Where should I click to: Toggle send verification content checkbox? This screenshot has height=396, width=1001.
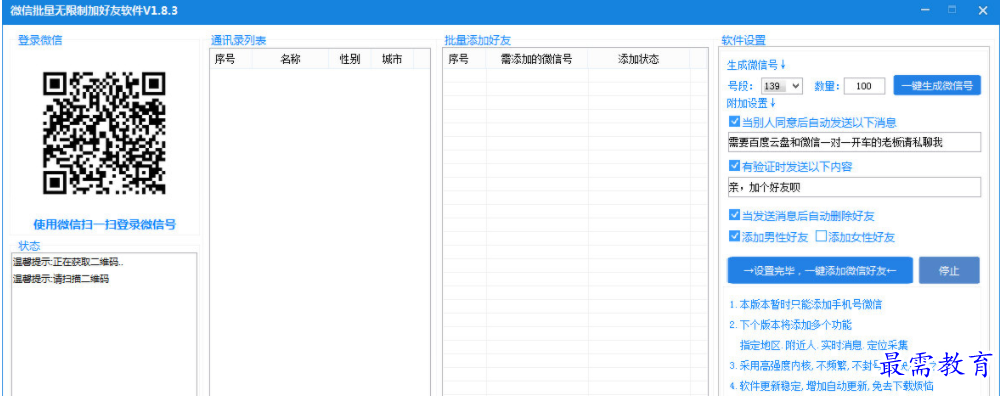point(734,167)
